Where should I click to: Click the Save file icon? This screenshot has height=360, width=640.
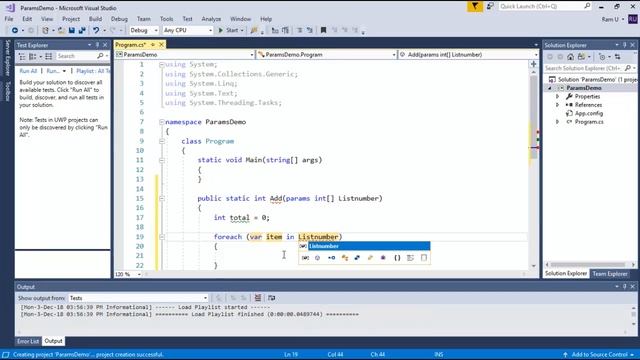pos(72,30)
